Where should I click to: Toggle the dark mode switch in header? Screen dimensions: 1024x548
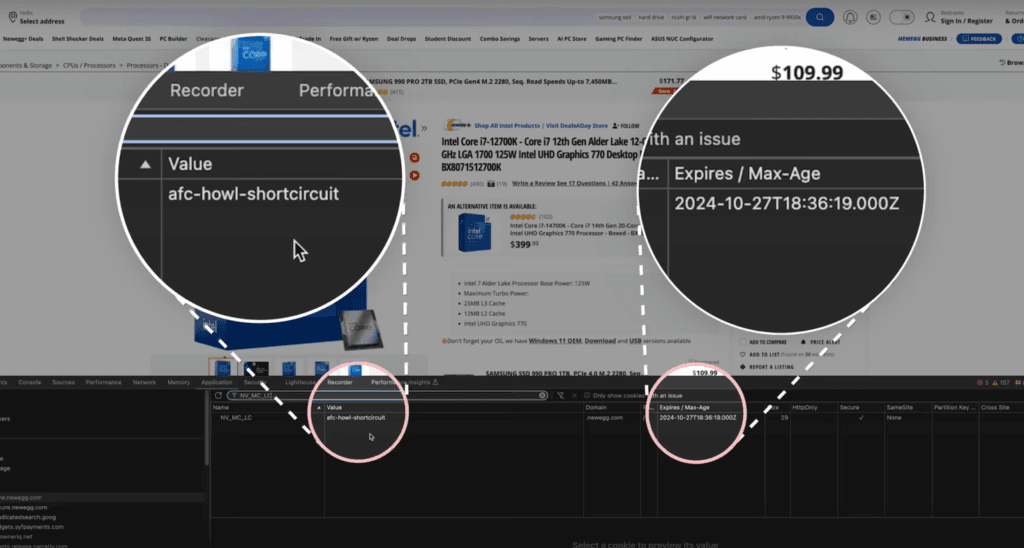[902, 17]
